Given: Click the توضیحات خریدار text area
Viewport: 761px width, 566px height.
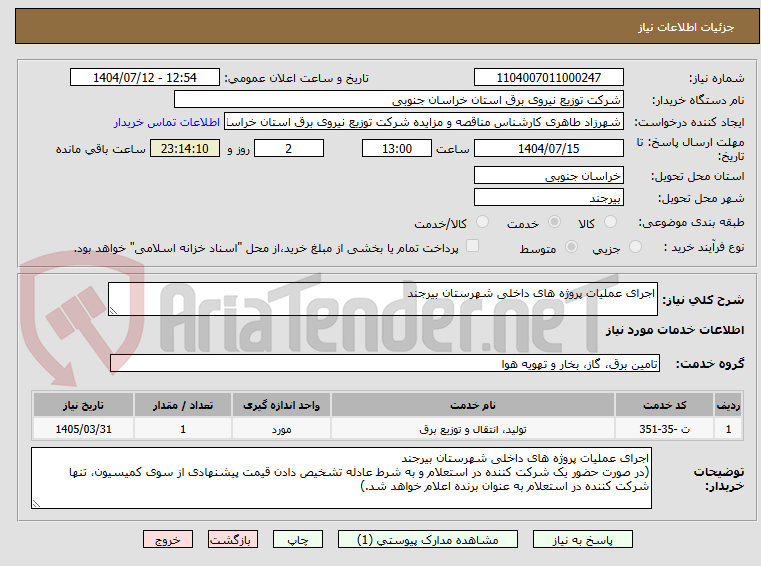Looking at the screenshot, I should [341, 478].
